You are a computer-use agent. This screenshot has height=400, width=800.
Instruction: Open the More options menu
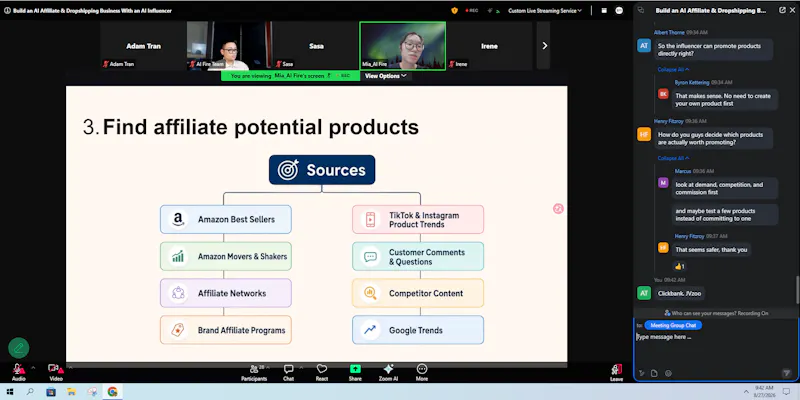(421, 372)
